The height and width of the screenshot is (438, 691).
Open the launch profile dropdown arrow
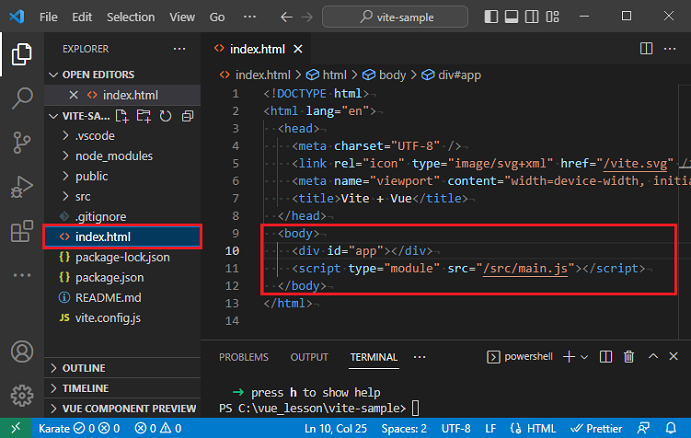pyautogui.click(x=584, y=357)
